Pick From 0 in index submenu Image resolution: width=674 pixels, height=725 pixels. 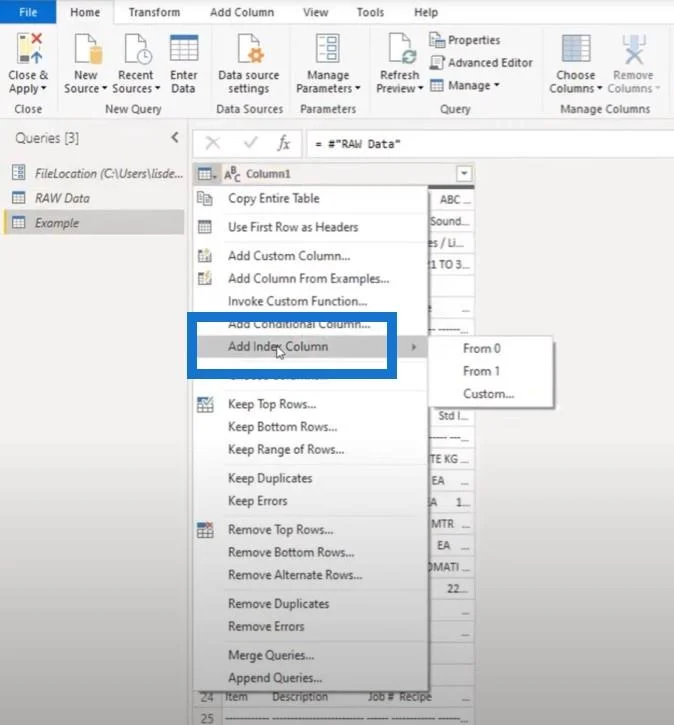tap(491, 348)
